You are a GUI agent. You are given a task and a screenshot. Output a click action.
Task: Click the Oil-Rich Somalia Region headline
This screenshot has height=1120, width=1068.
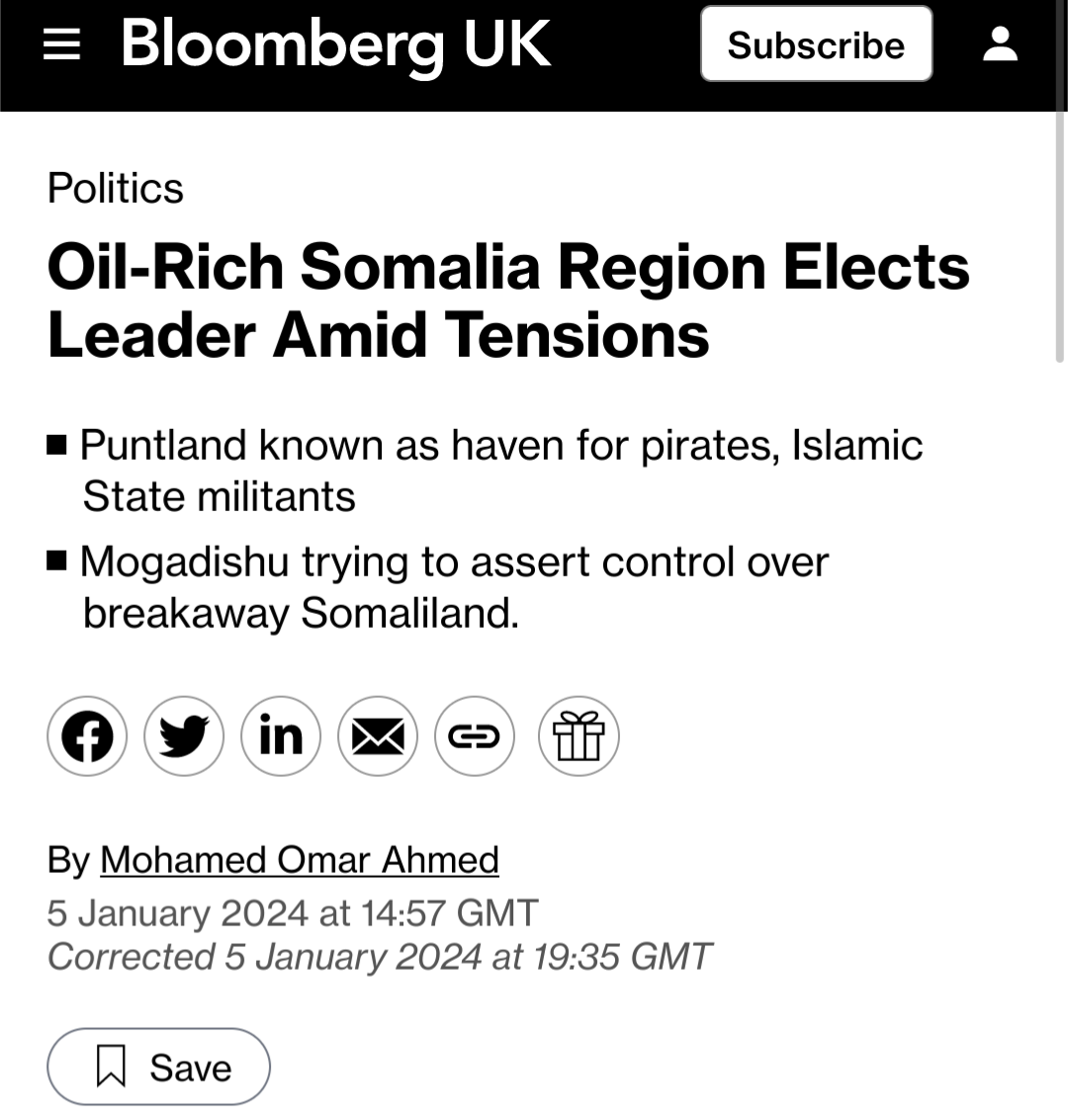click(x=508, y=301)
